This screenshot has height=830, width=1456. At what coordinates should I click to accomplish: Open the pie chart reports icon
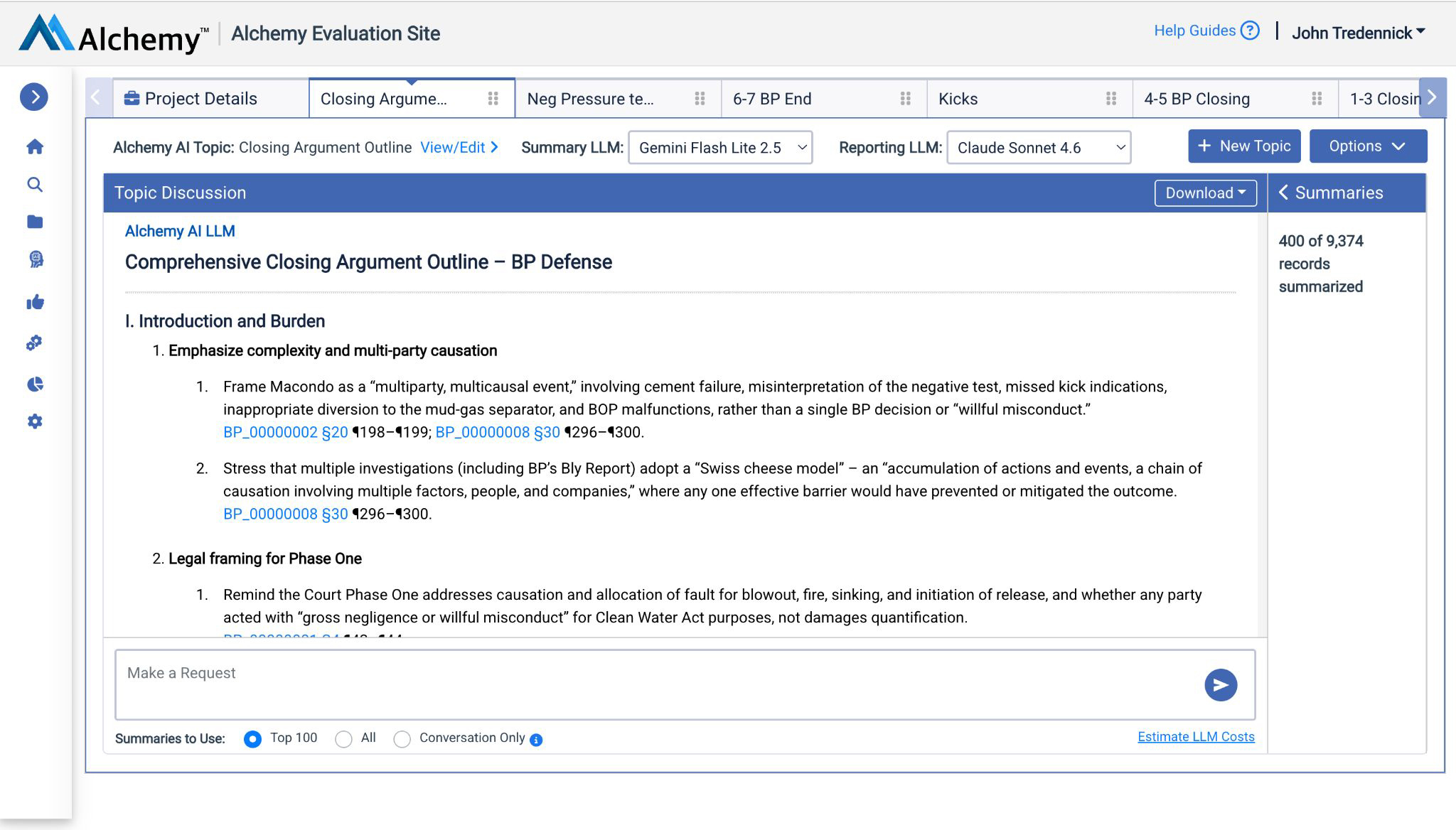tap(35, 384)
